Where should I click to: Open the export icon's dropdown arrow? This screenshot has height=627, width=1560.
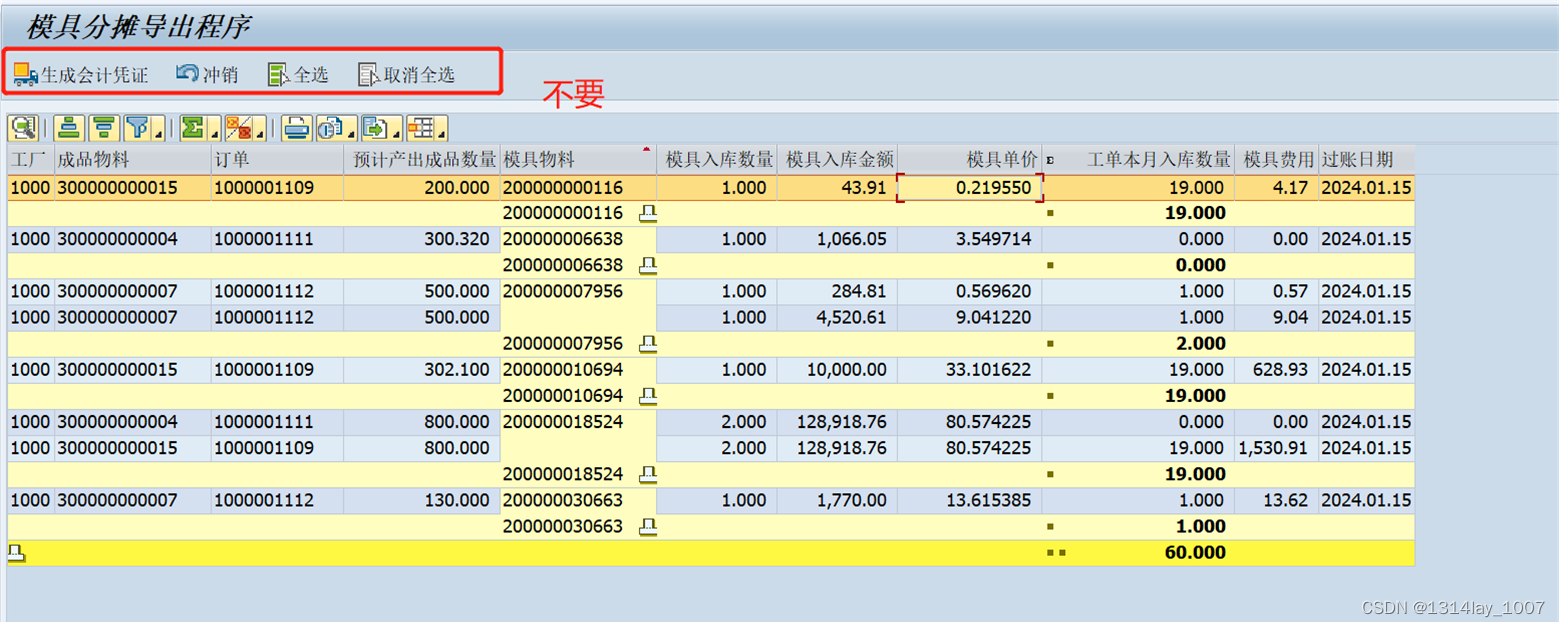coord(389,133)
